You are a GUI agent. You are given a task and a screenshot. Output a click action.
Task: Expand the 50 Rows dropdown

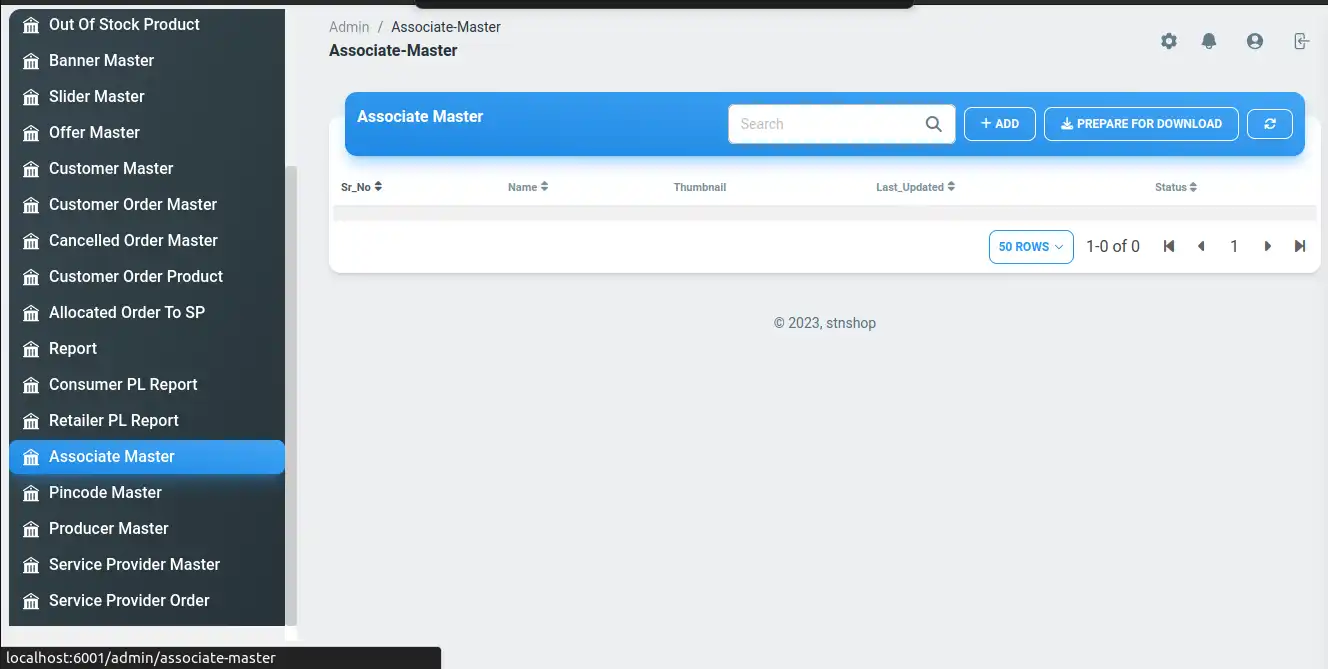(x=1030, y=247)
